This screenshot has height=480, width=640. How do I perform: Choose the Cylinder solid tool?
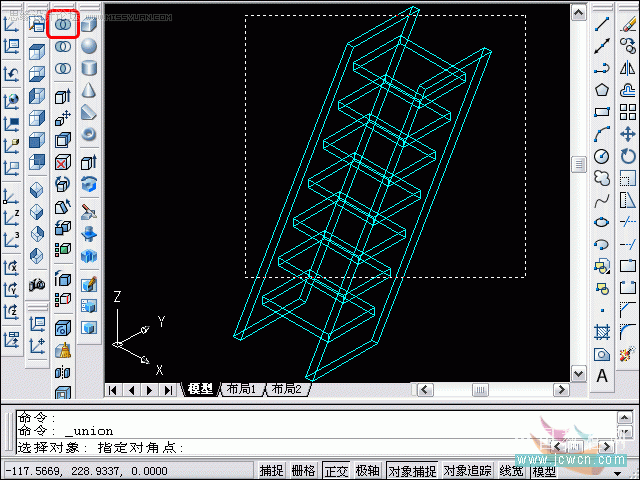(x=89, y=68)
